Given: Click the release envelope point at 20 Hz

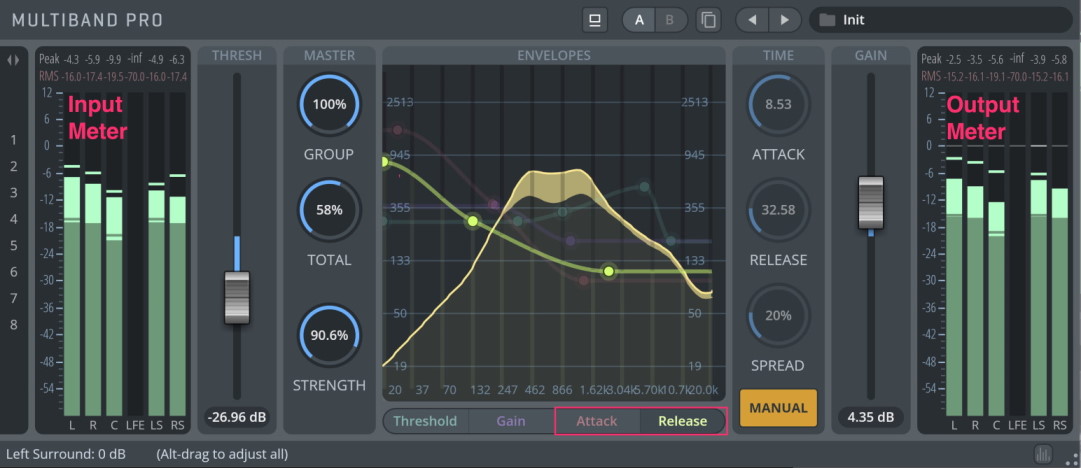Looking at the screenshot, I should tap(385, 162).
